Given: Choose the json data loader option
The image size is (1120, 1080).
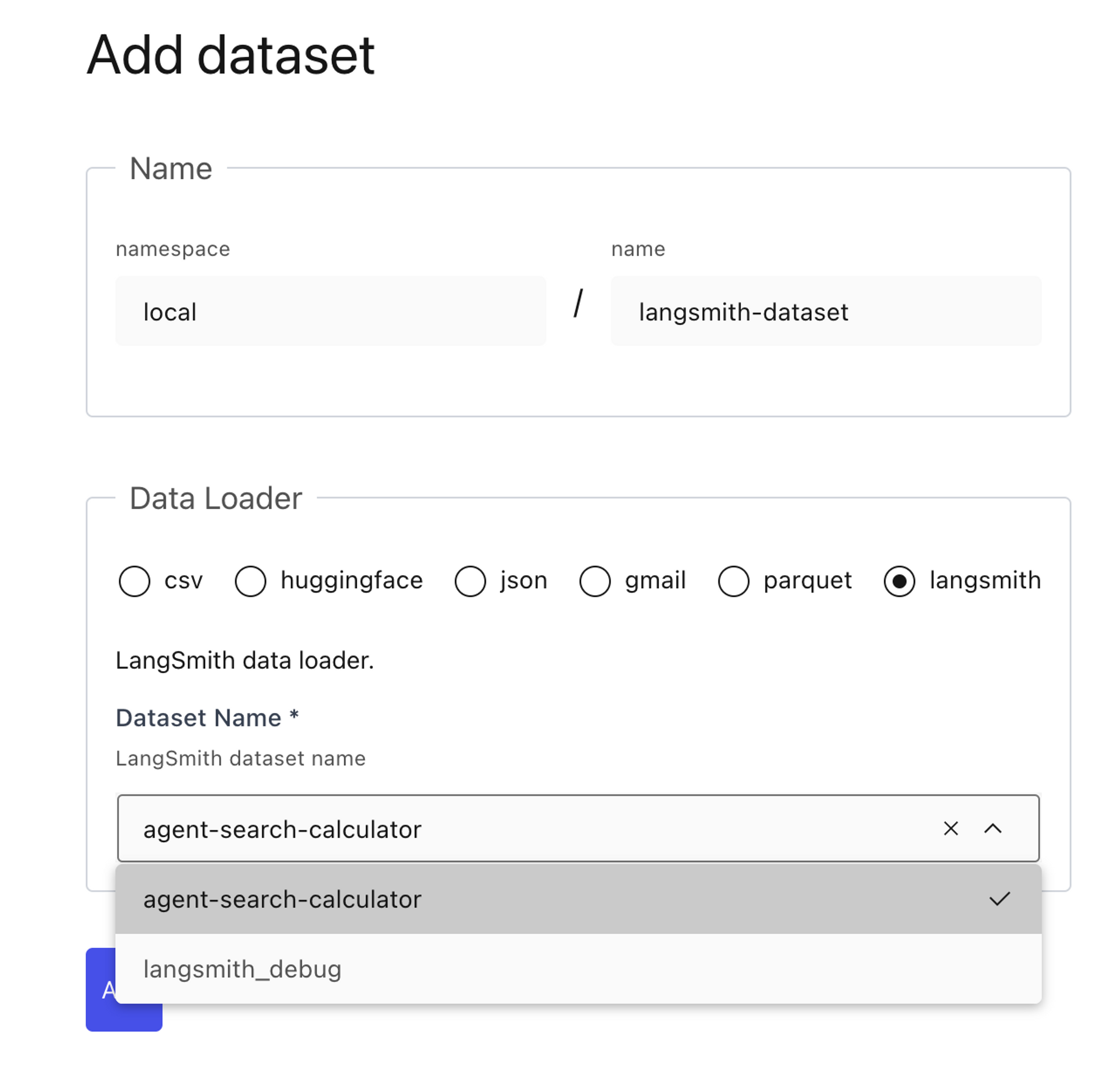Looking at the screenshot, I should 470,581.
